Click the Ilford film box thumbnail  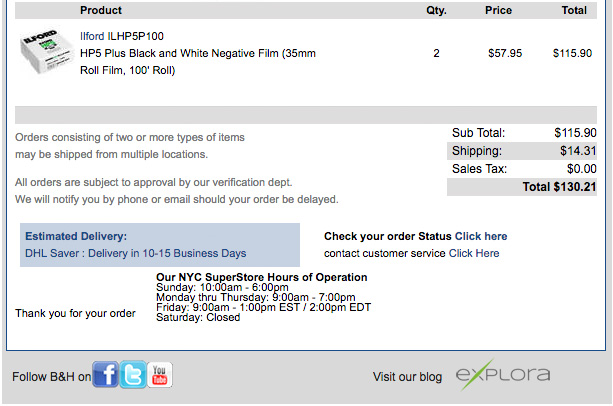(47, 51)
